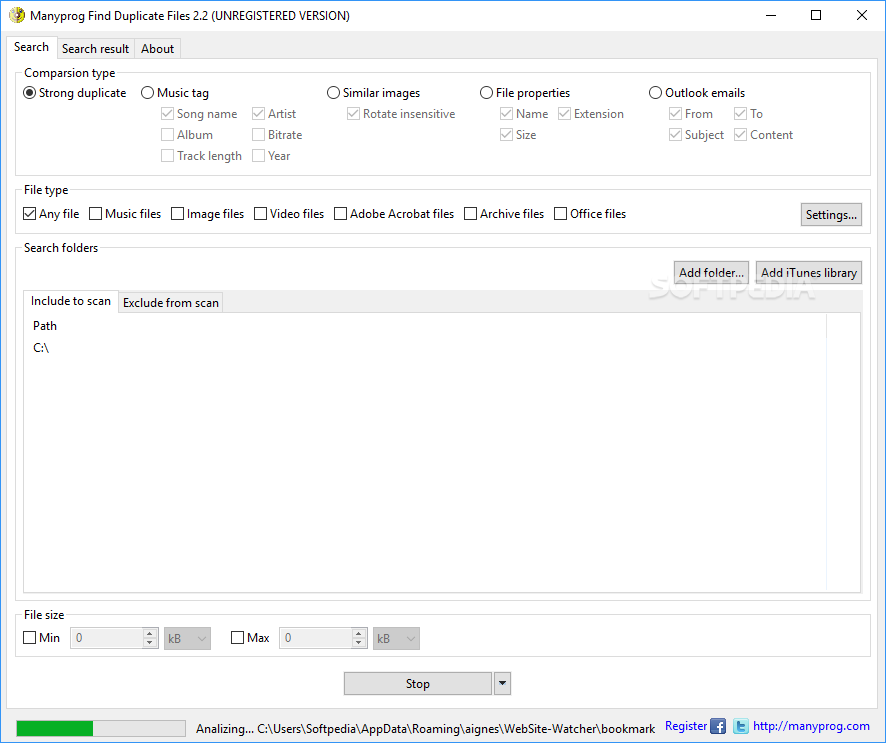The image size is (886, 743).
Task: Click Add iTunes library button
Action: point(809,272)
